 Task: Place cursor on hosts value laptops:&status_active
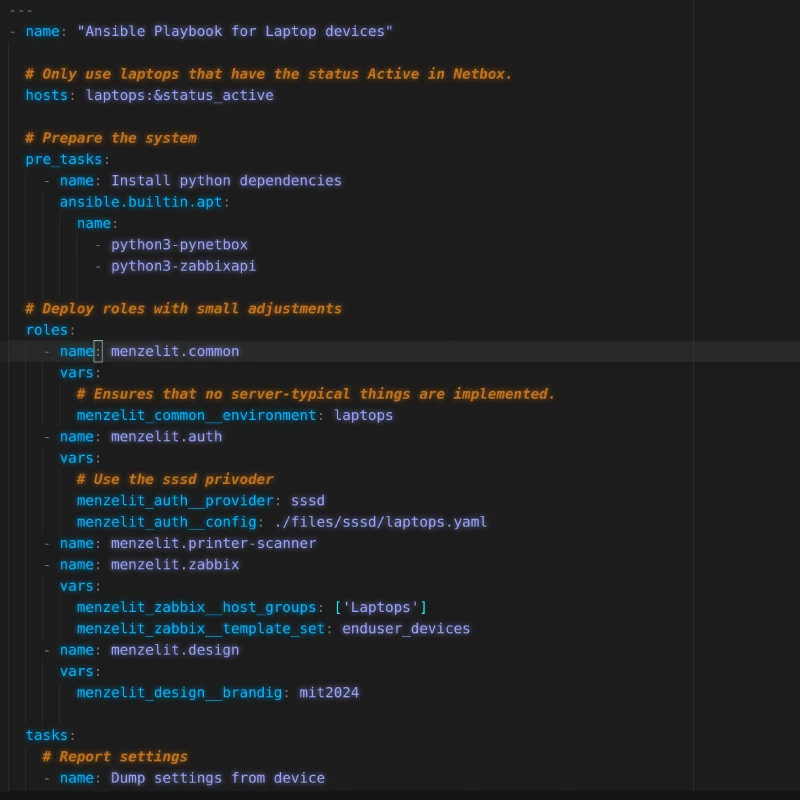[179, 95]
